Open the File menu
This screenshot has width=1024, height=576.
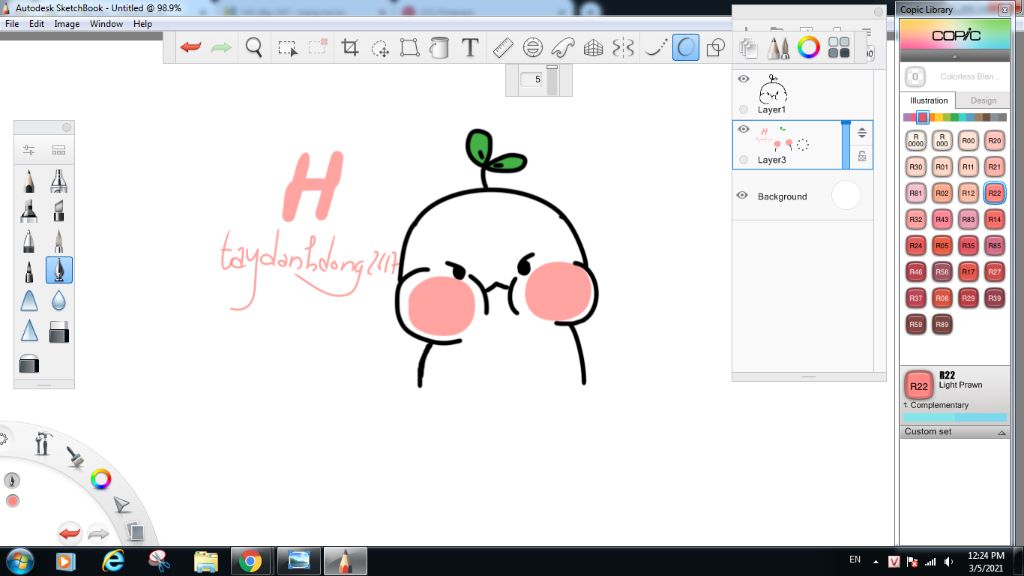click(x=12, y=24)
